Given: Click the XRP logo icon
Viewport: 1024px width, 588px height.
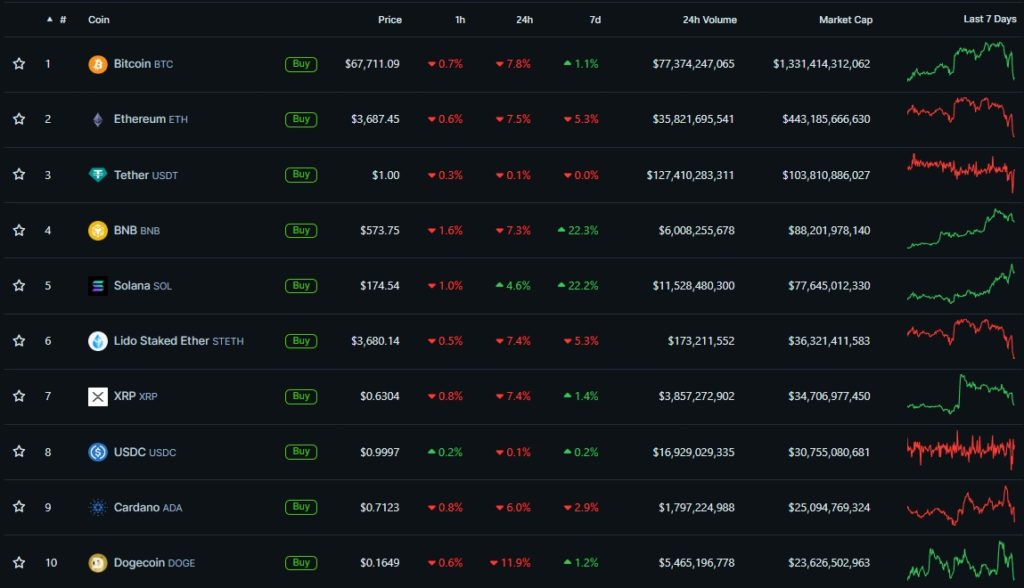Looking at the screenshot, I should 97,396.
